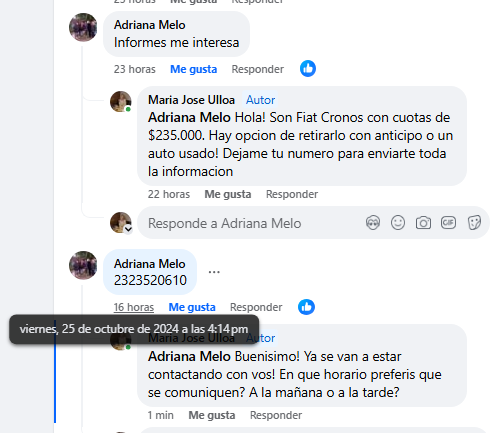
Task: Click Responder under 'Informes me interesa'
Action: [258, 69]
